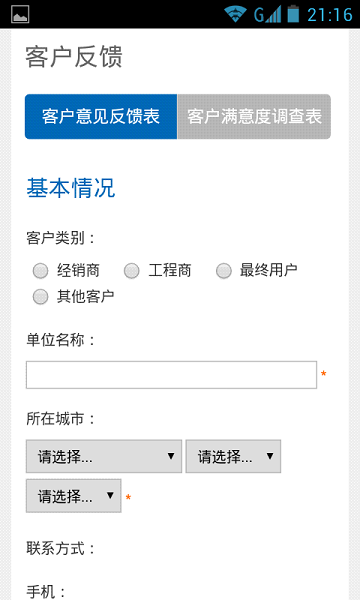Select the 经销商 radio button
The height and width of the screenshot is (600, 360).
pyautogui.click(x=41, y=271)
